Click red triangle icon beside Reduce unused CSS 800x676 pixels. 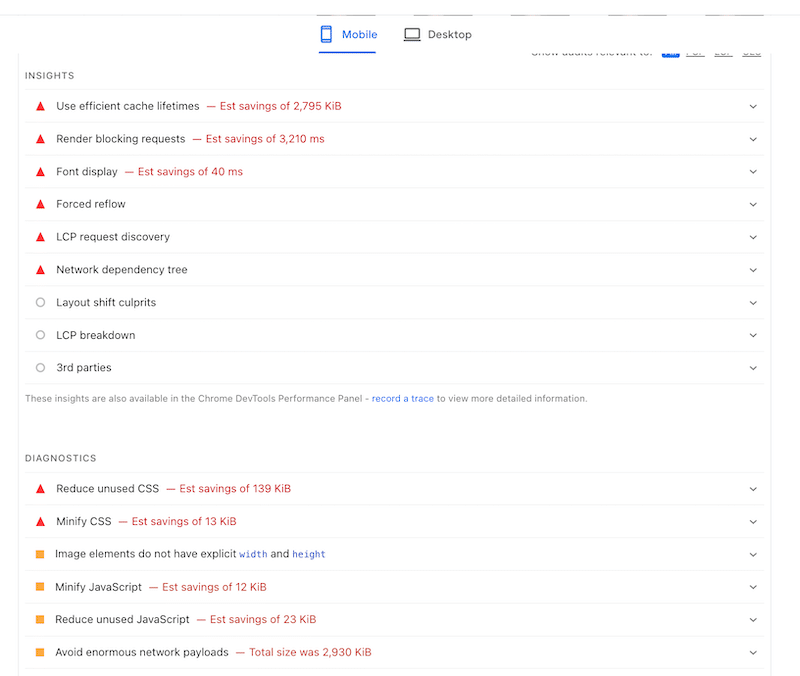coord(40,489)
